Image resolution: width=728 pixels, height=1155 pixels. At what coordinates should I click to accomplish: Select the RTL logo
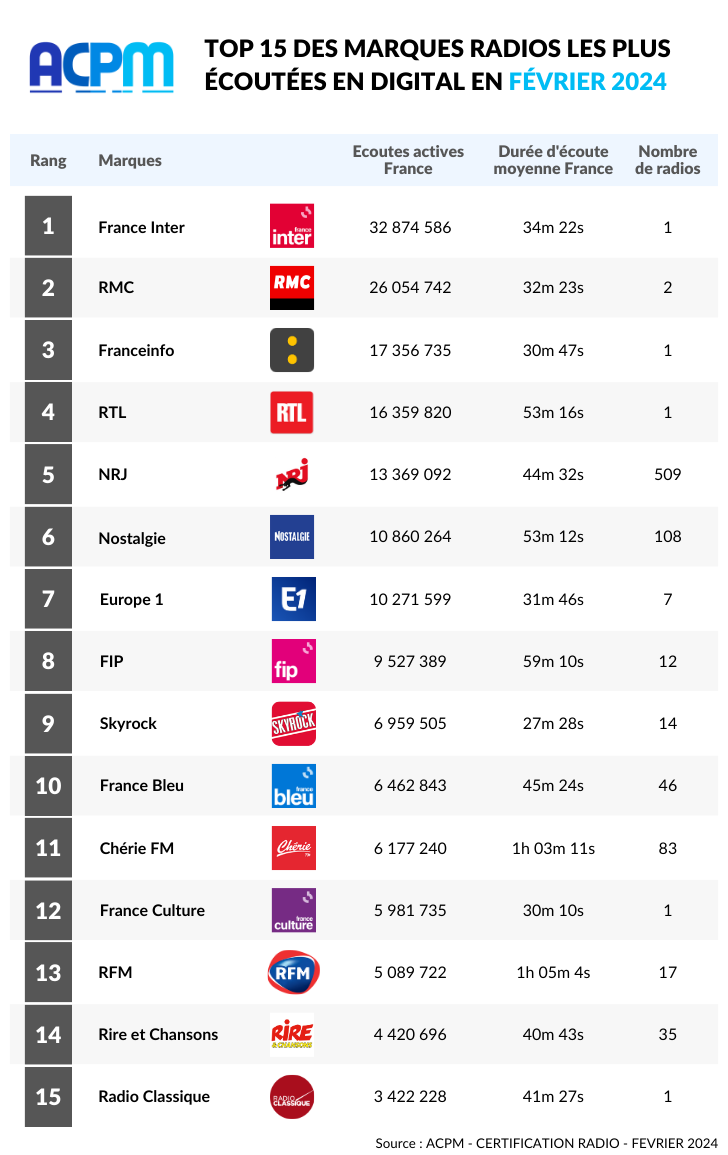tap(292, 412)
